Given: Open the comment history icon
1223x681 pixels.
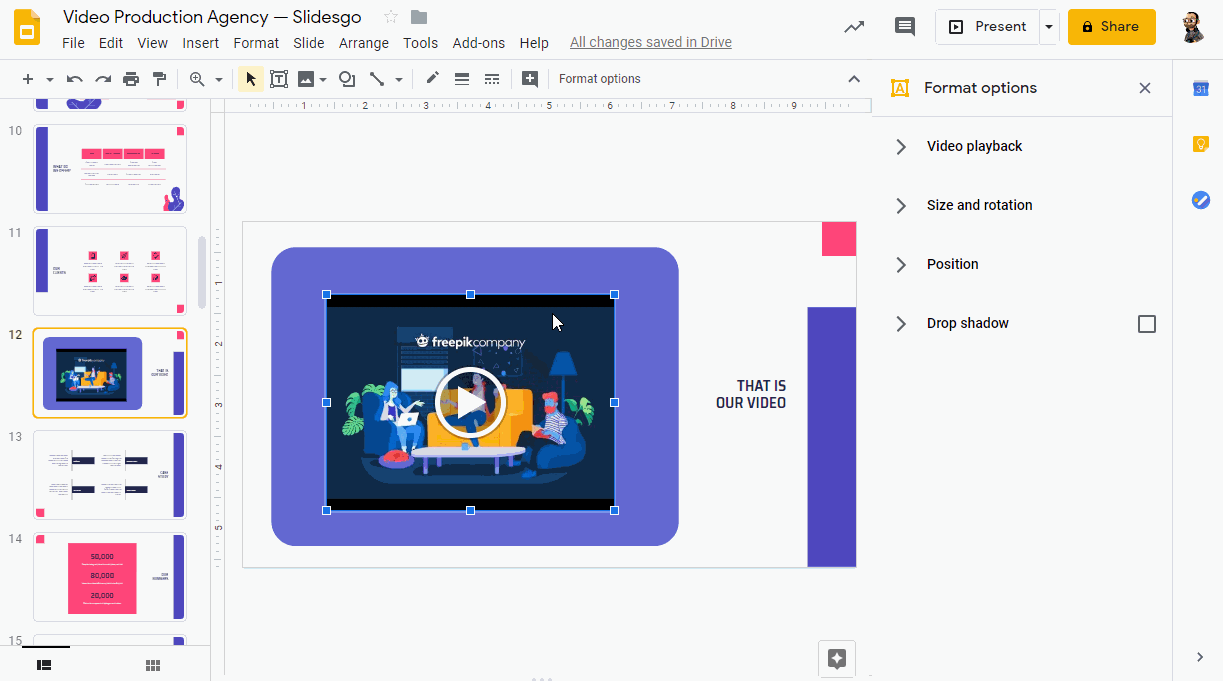Looking at the screenshot, I should (905, 27).
